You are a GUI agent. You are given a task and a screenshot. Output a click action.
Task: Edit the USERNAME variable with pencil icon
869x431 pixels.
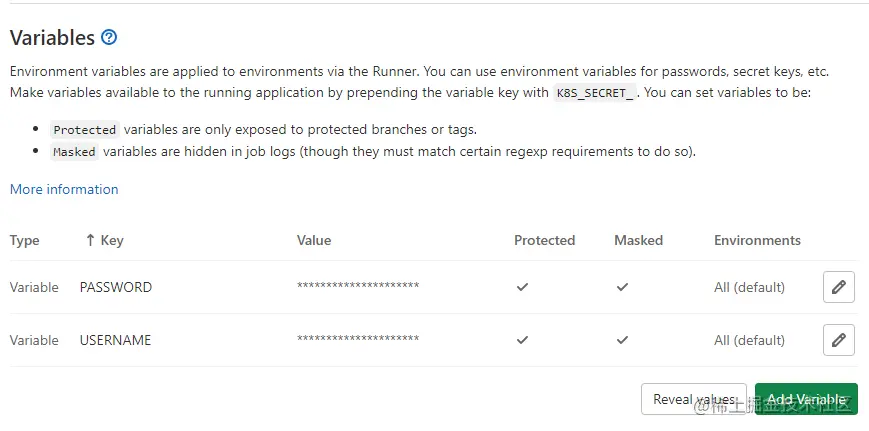pyautogui.click(x=839, y=340)
